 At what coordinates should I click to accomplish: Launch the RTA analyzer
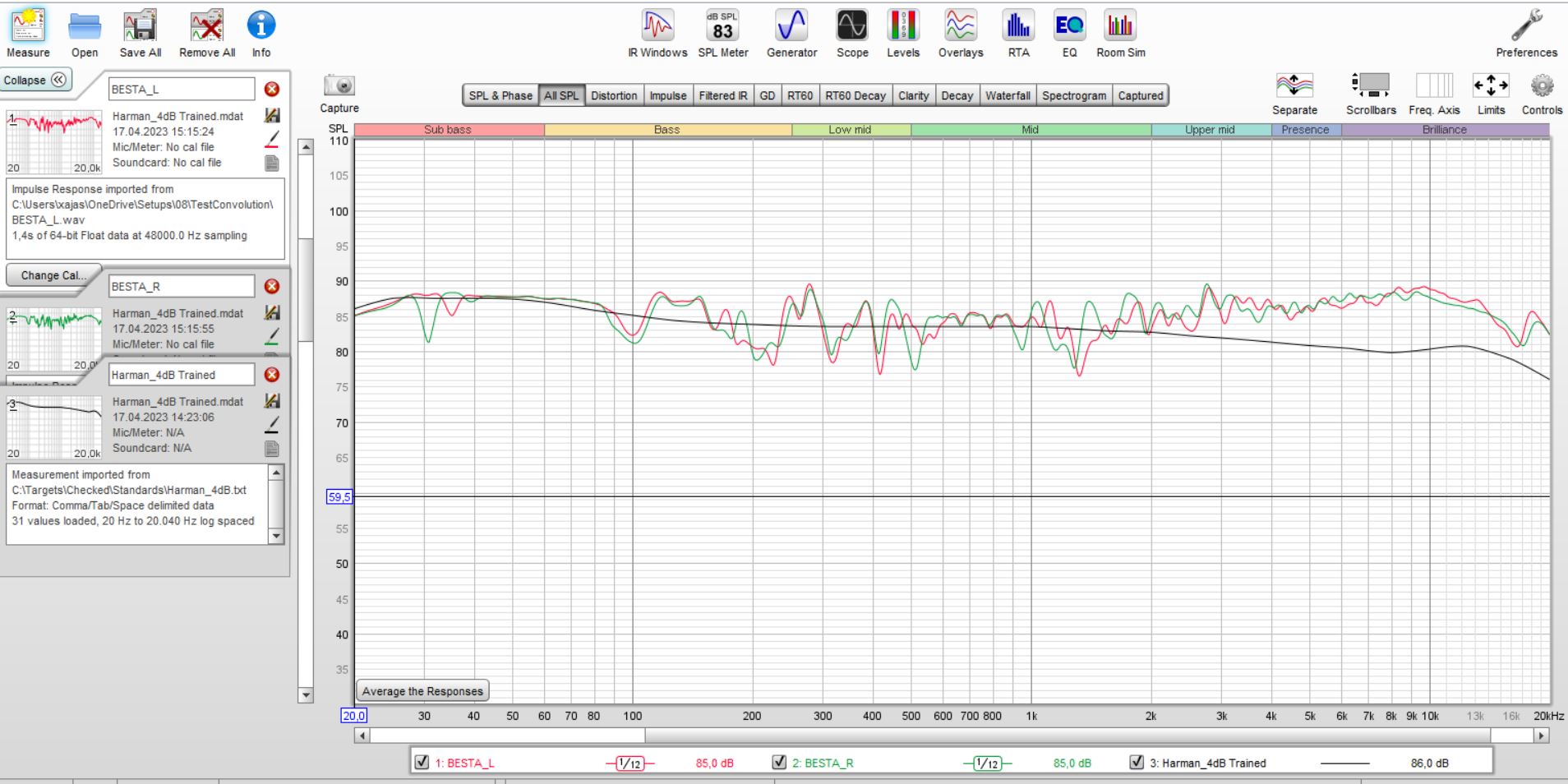[1019, 34]
